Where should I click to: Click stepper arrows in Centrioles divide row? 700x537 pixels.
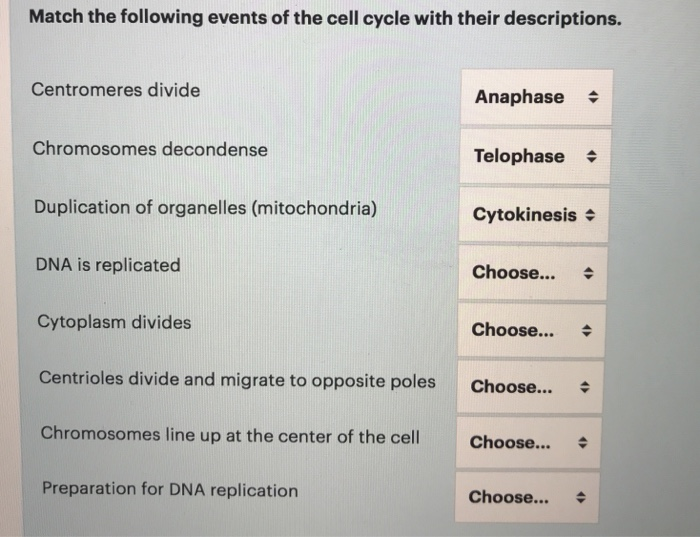[x=584, y=387]
